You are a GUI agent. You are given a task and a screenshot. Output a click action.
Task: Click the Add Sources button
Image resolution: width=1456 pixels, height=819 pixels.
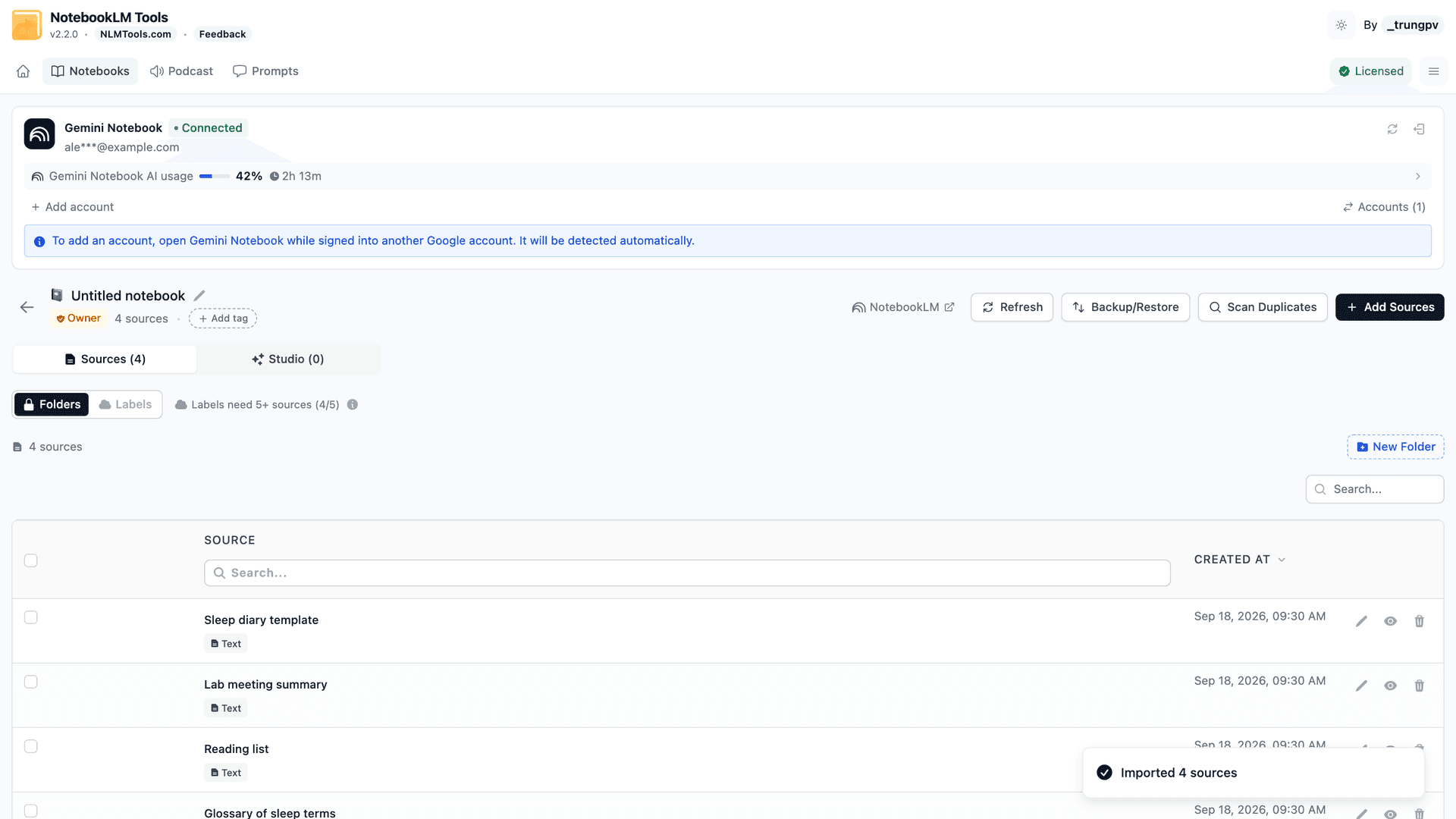1390,307
